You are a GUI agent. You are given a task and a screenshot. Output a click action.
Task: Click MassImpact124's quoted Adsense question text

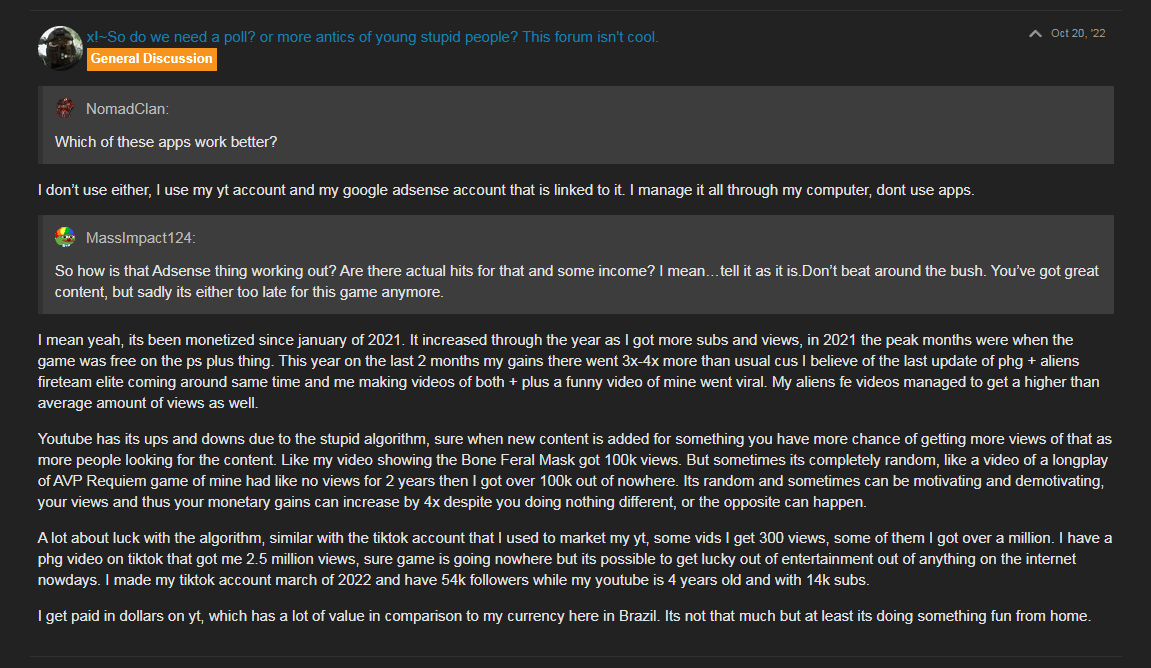576,281
